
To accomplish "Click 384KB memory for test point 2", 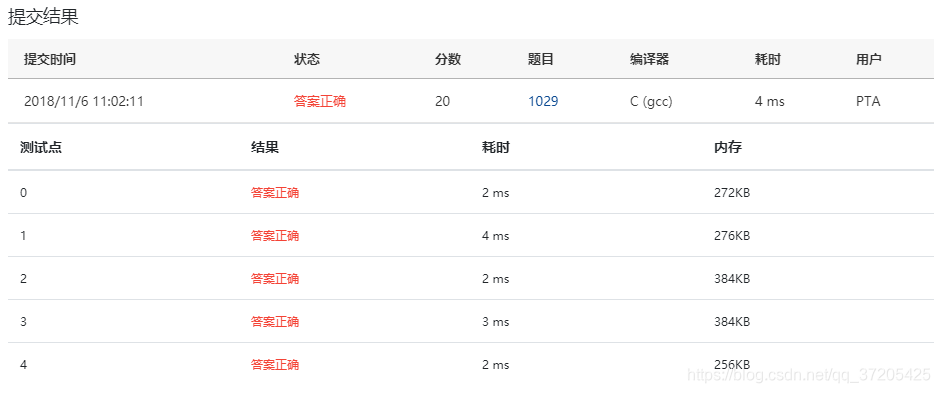I will pos(733,279).
